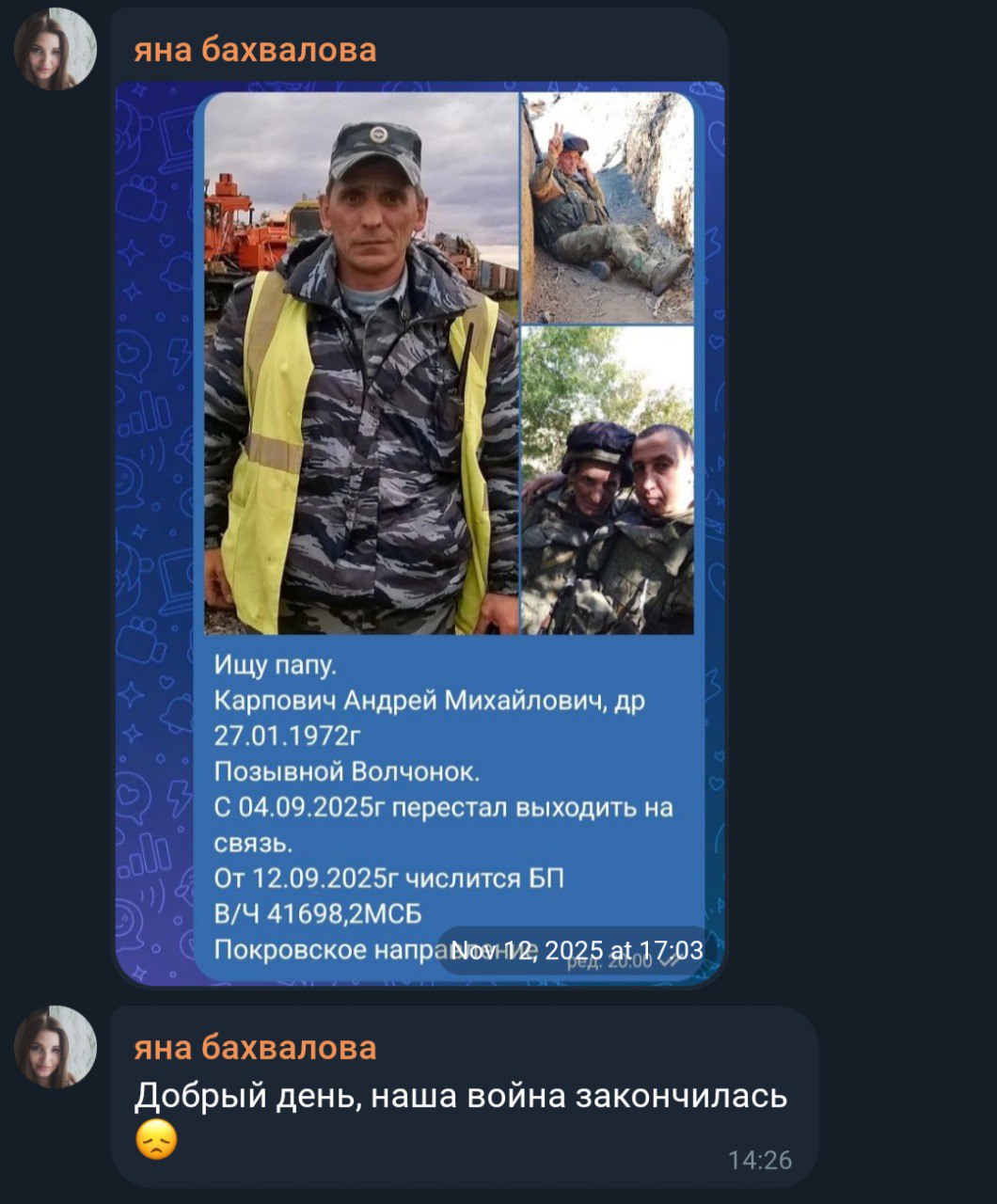The image size is (997, 1204).
Task: Click the double checkmark read-status icon
Action: click(669, 960)
